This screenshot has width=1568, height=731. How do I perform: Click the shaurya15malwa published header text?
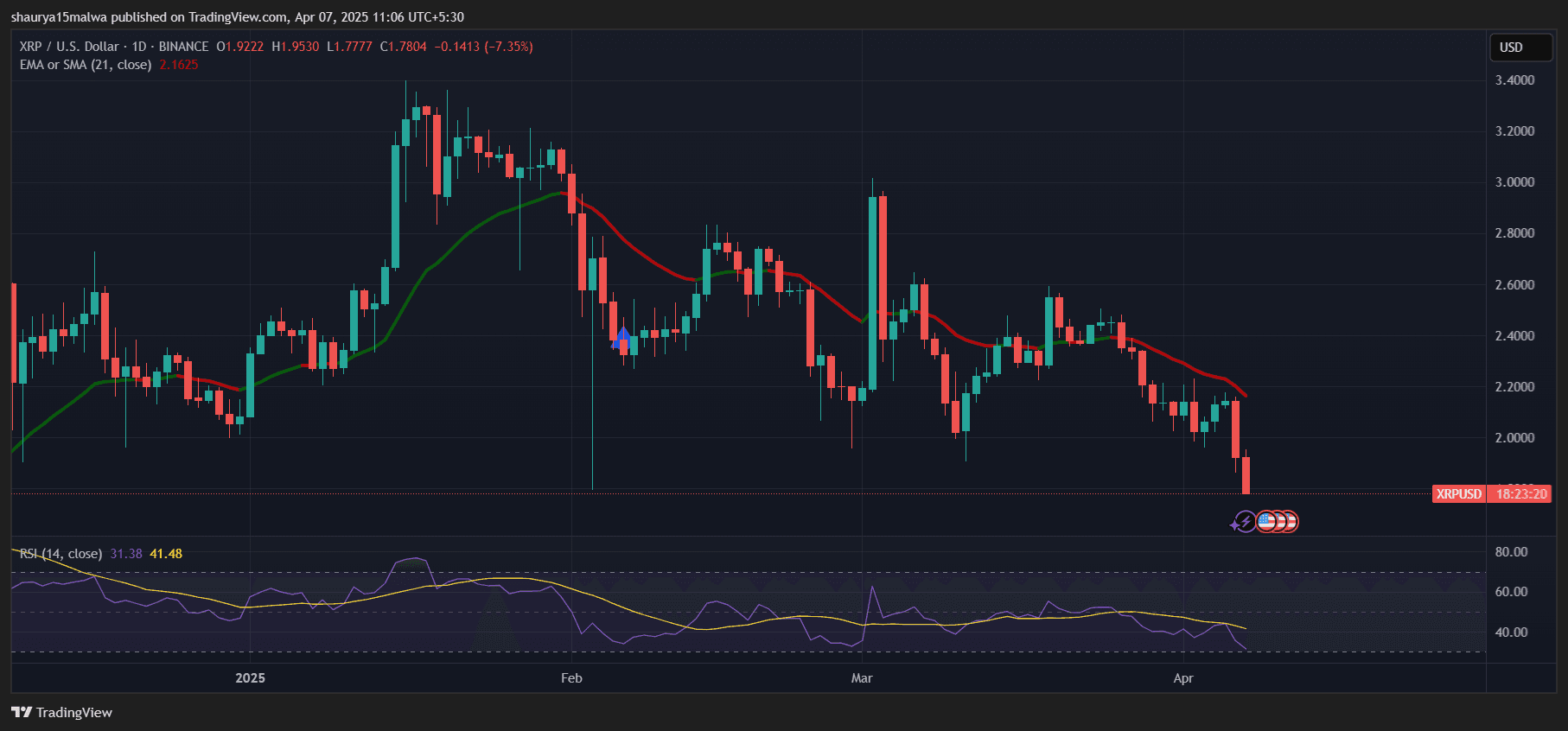[236, 17]
